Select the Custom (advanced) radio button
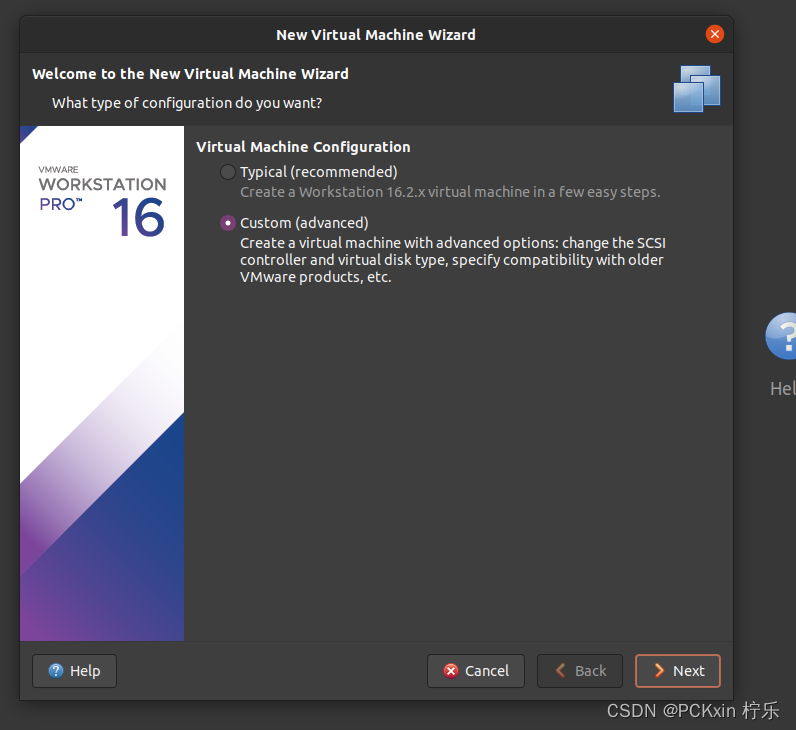 (x=227, y=223)
